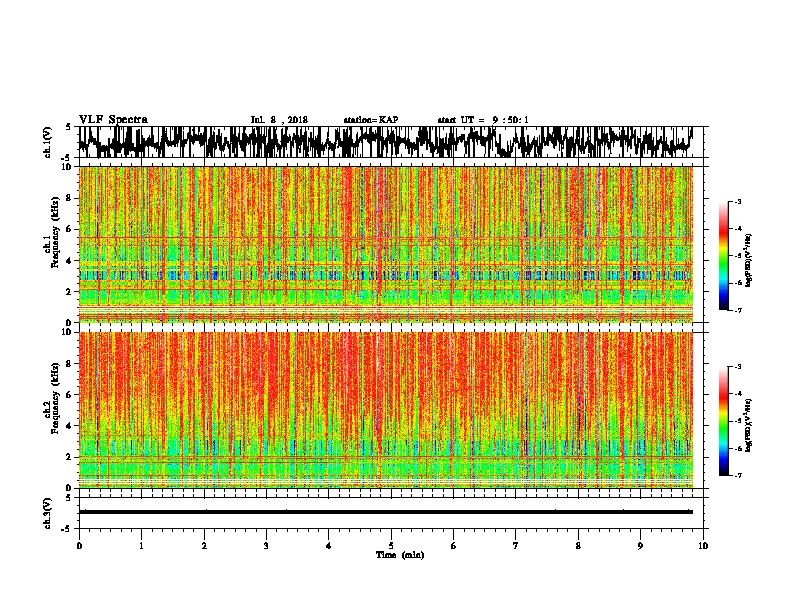Click the '-3' label on ch.1 colorbar

(737, 201)
